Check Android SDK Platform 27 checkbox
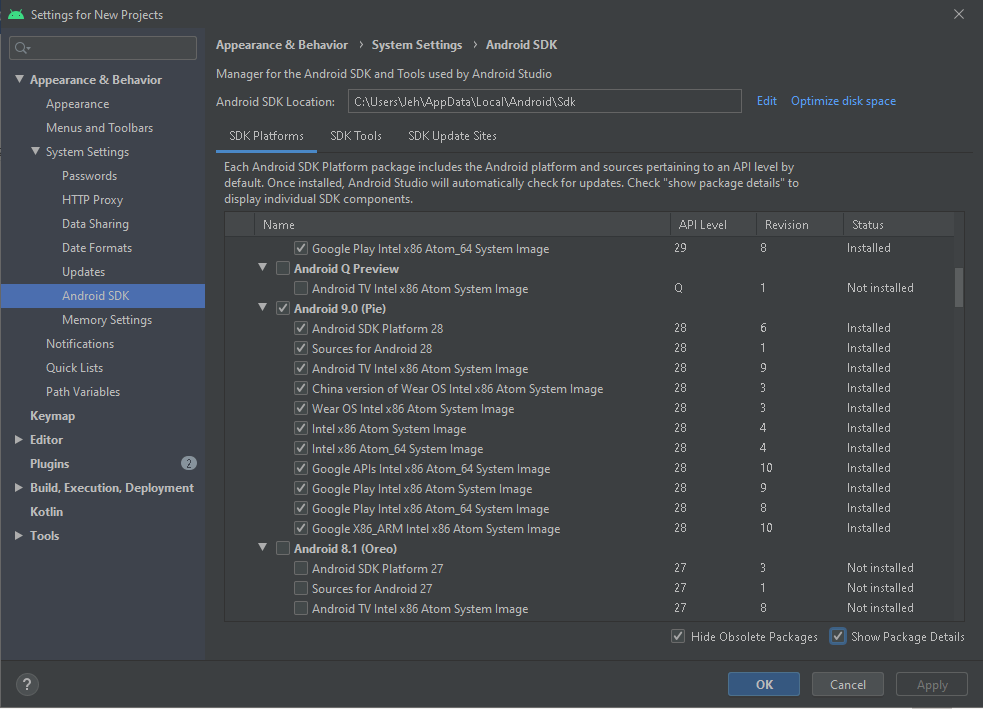 click(301, 568)
